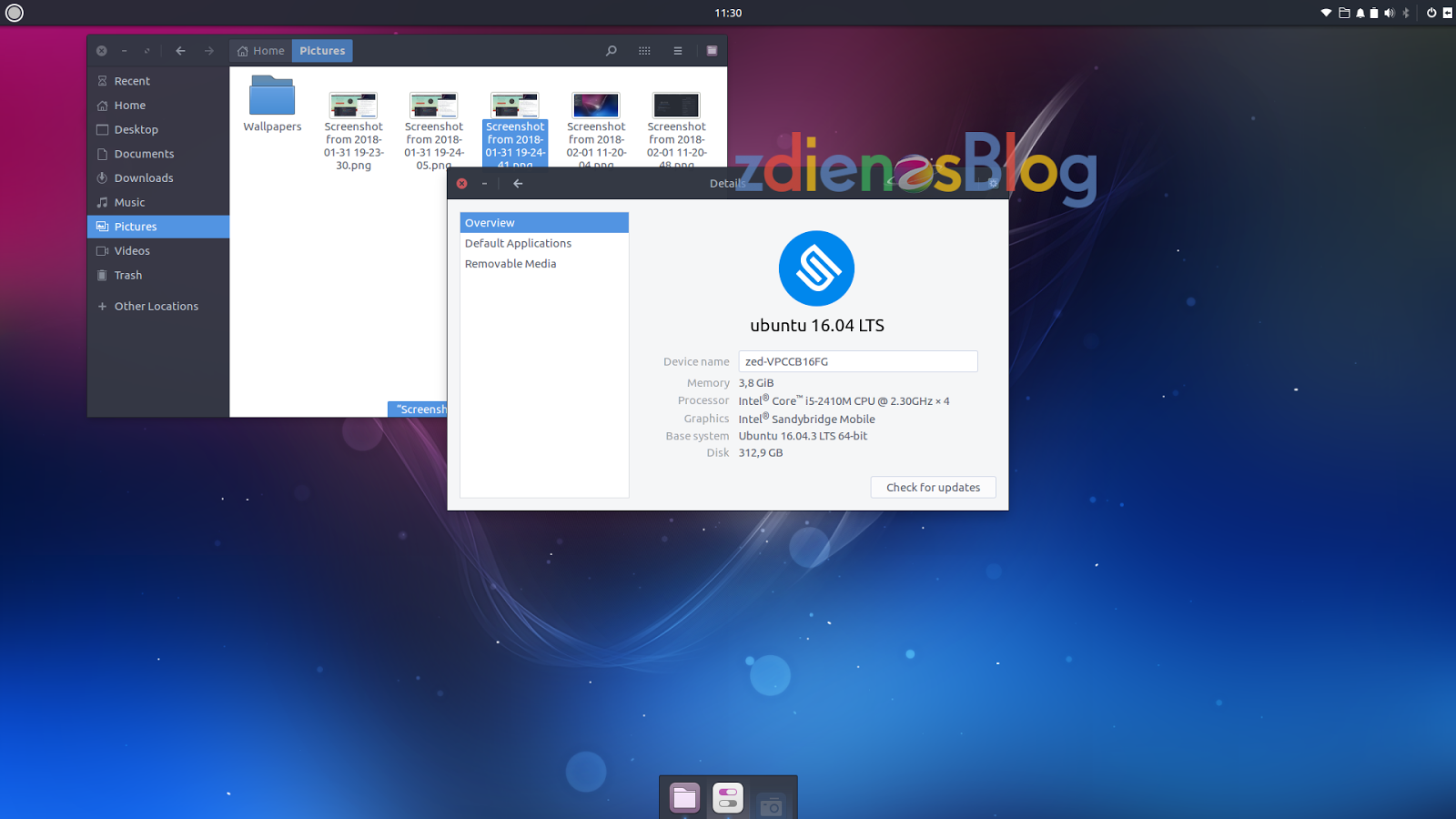Screen dimensions: 1456x819
Task: Open the Wi-Fi network indicator
Action: click(1326, 13)
